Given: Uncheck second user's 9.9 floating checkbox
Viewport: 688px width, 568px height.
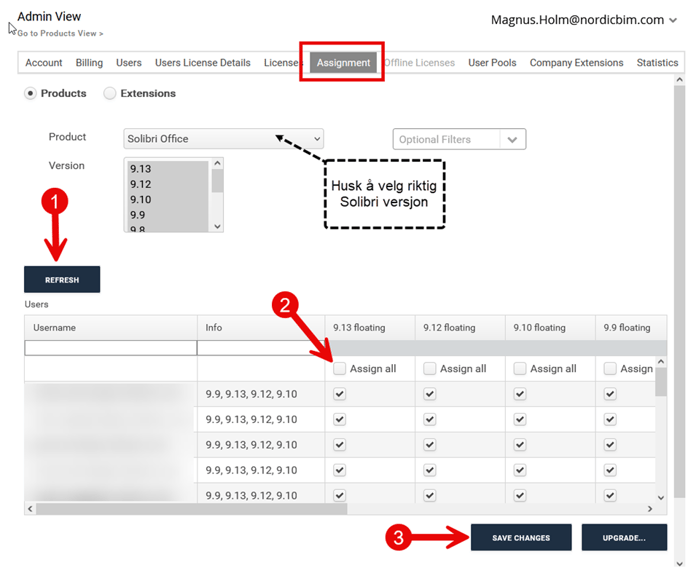Looking at the screenshot, I should pos(610,419).
